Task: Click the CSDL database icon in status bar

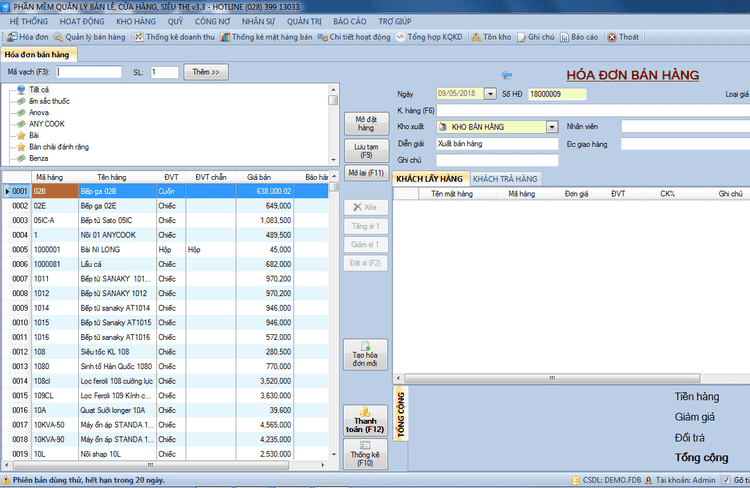Action: pyautogui.click(x=576, y=480)
